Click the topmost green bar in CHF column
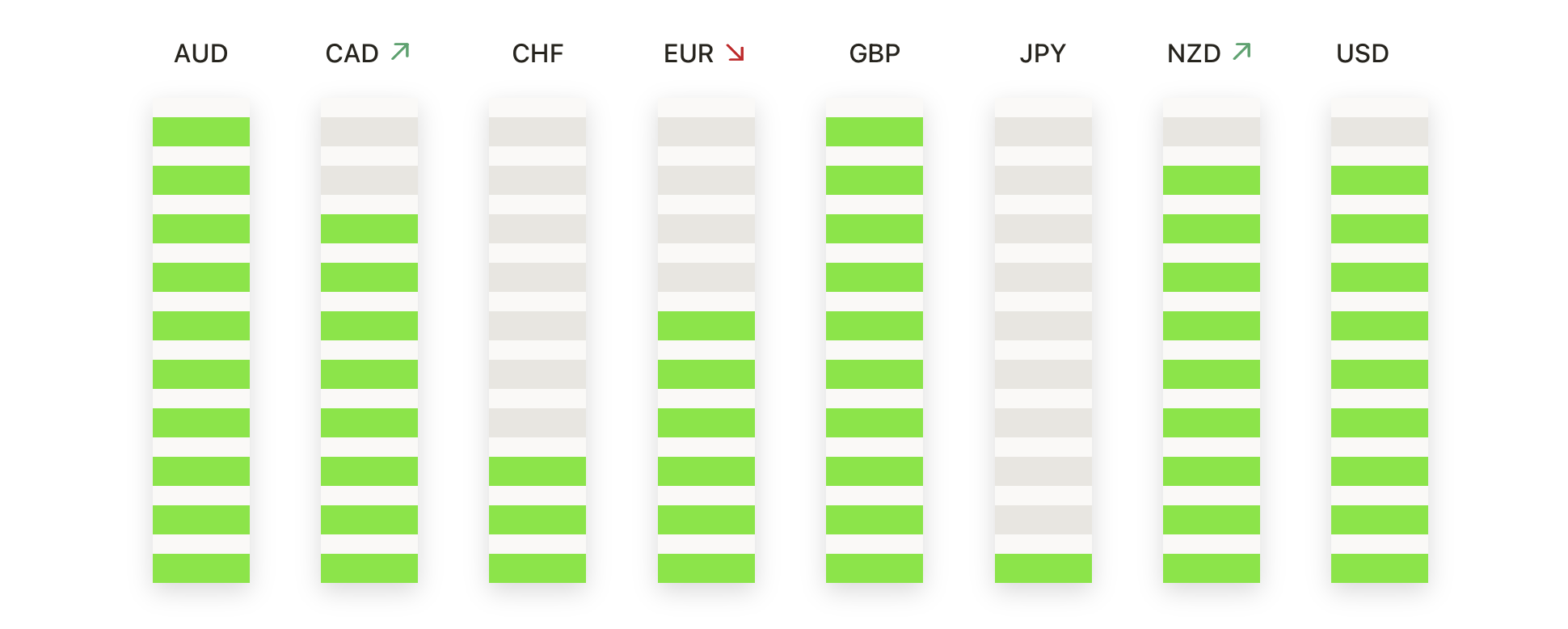Image resolution: width=1568 pixels, height=629 pixels. [x=537, y=471]
